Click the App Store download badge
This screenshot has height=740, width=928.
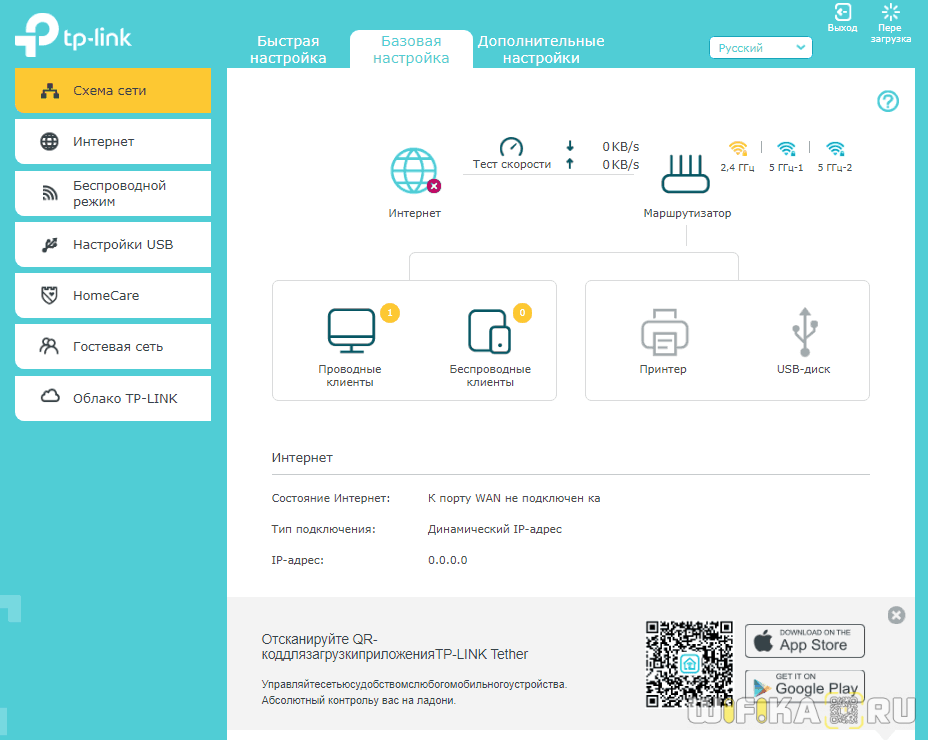tap(804, 641)
